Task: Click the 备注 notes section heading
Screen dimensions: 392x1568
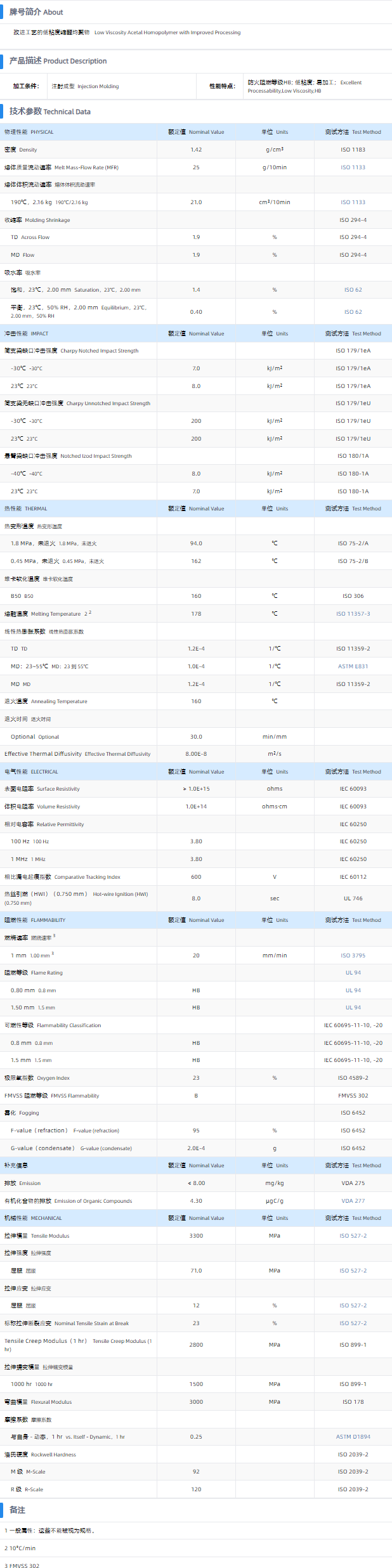Action: pos(17,1510)
